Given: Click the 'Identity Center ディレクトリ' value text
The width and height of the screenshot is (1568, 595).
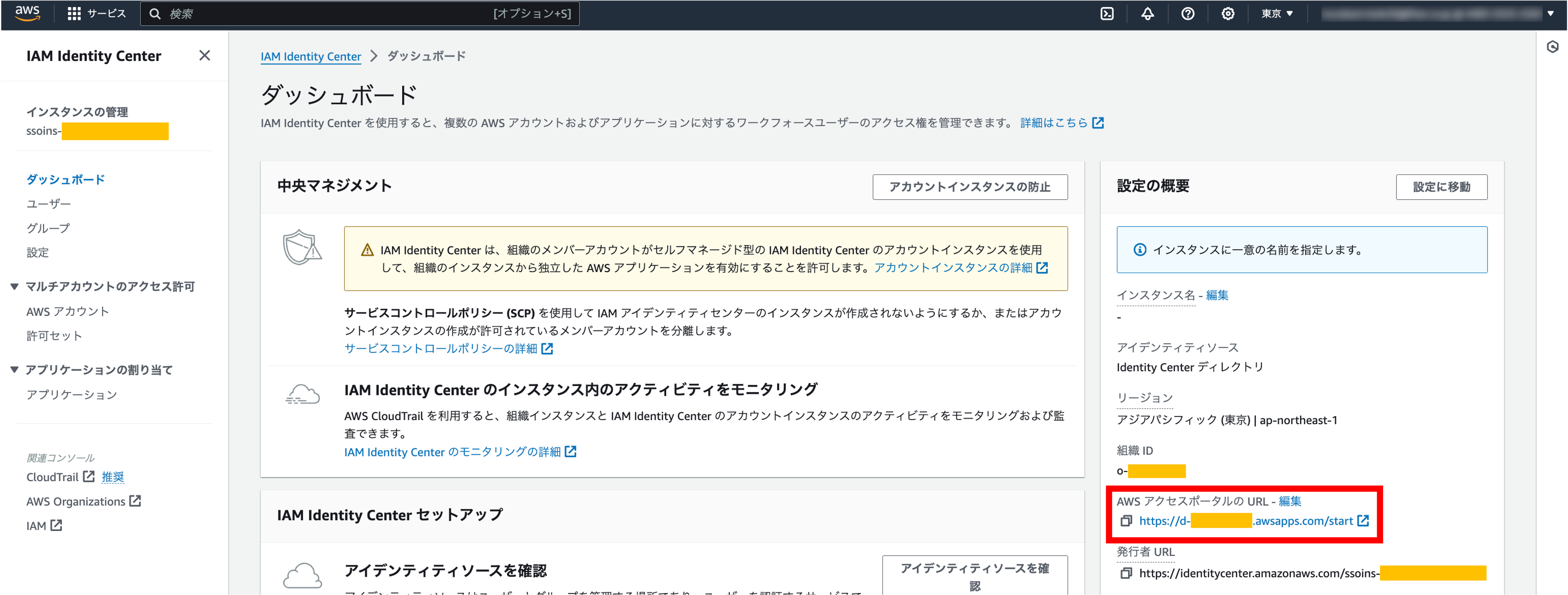Looking at the screenshot, I should 1190,368.
